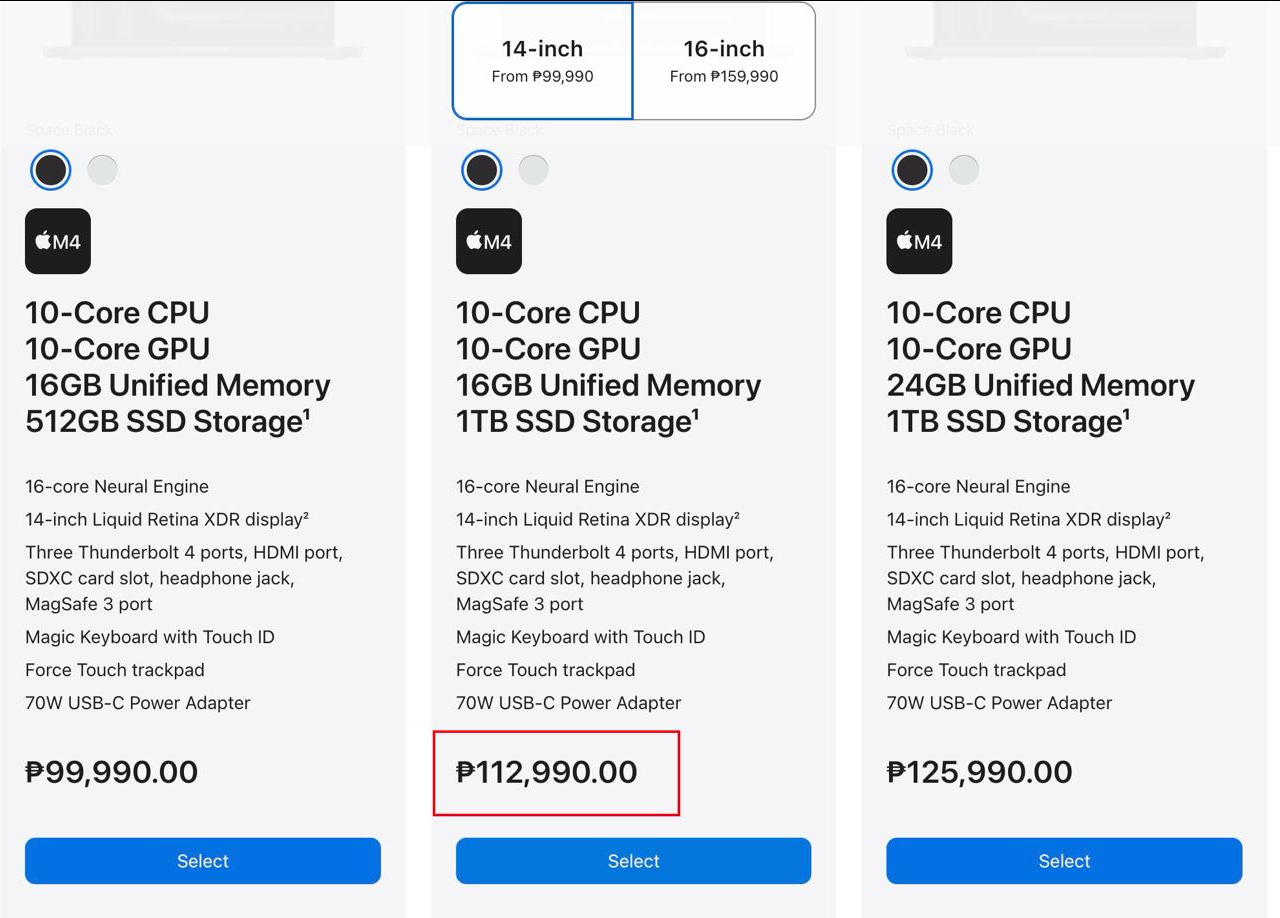Choose Silver color for the 16GB 1TB model
The image size is (1280, 918).
pos(533,170)
